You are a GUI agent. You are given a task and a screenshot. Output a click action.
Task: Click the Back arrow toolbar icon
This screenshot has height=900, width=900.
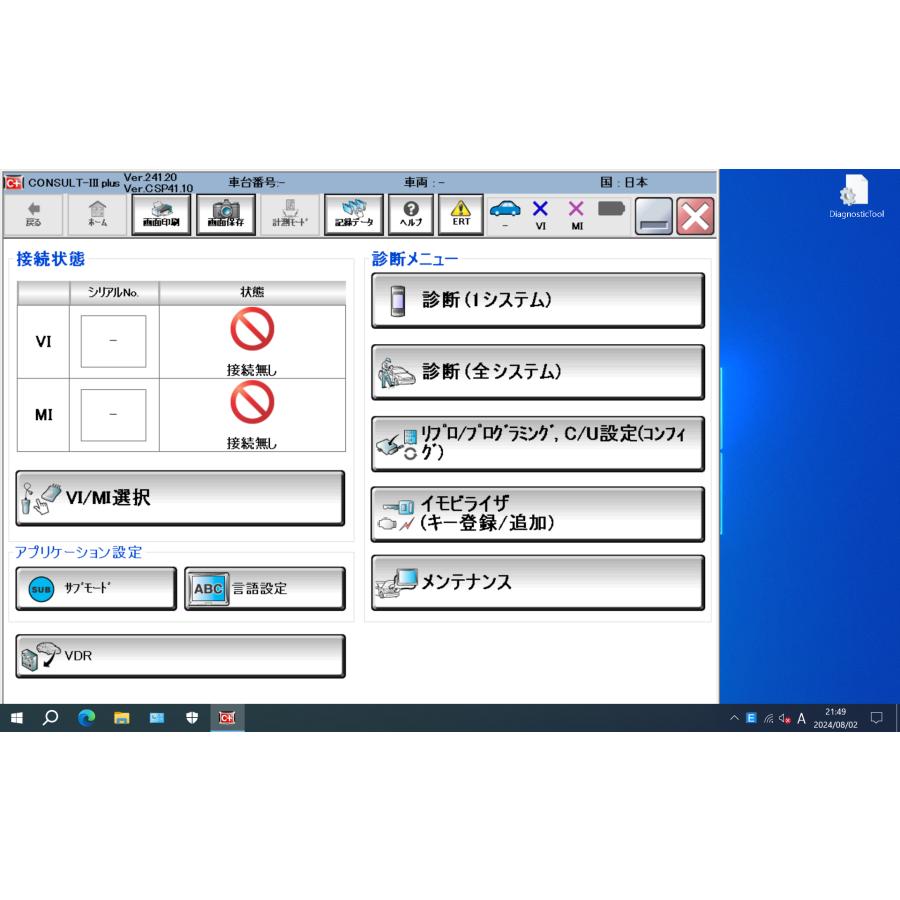click(34, 214)
